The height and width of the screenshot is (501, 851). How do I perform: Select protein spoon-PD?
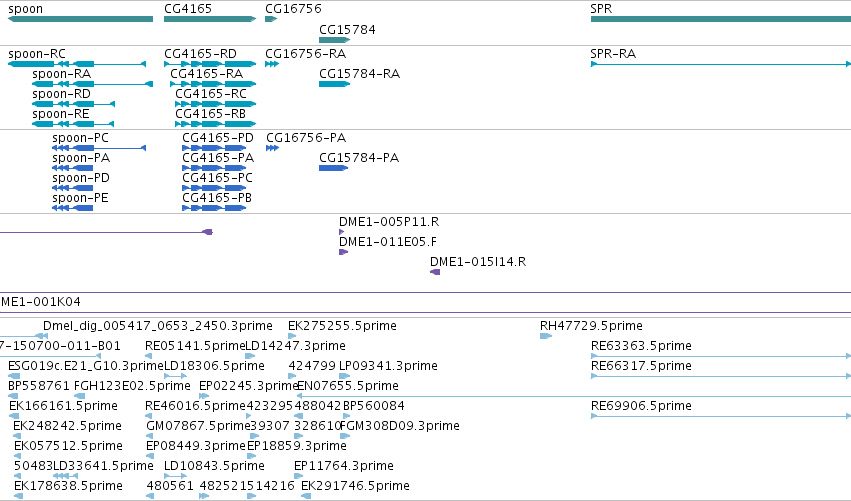click(73, 188)
